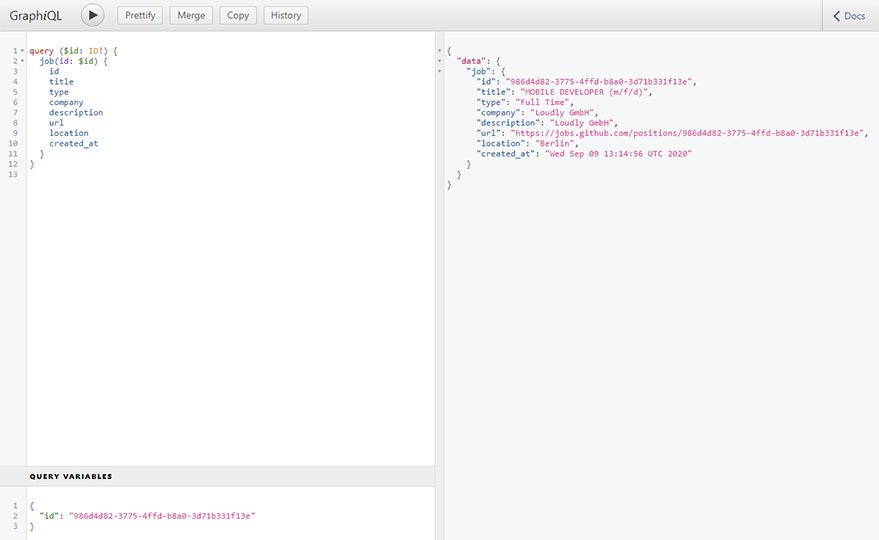
Task: Collapse the query fold arrow on line 1
Action: pyautogui.click(x=22, y=51)
